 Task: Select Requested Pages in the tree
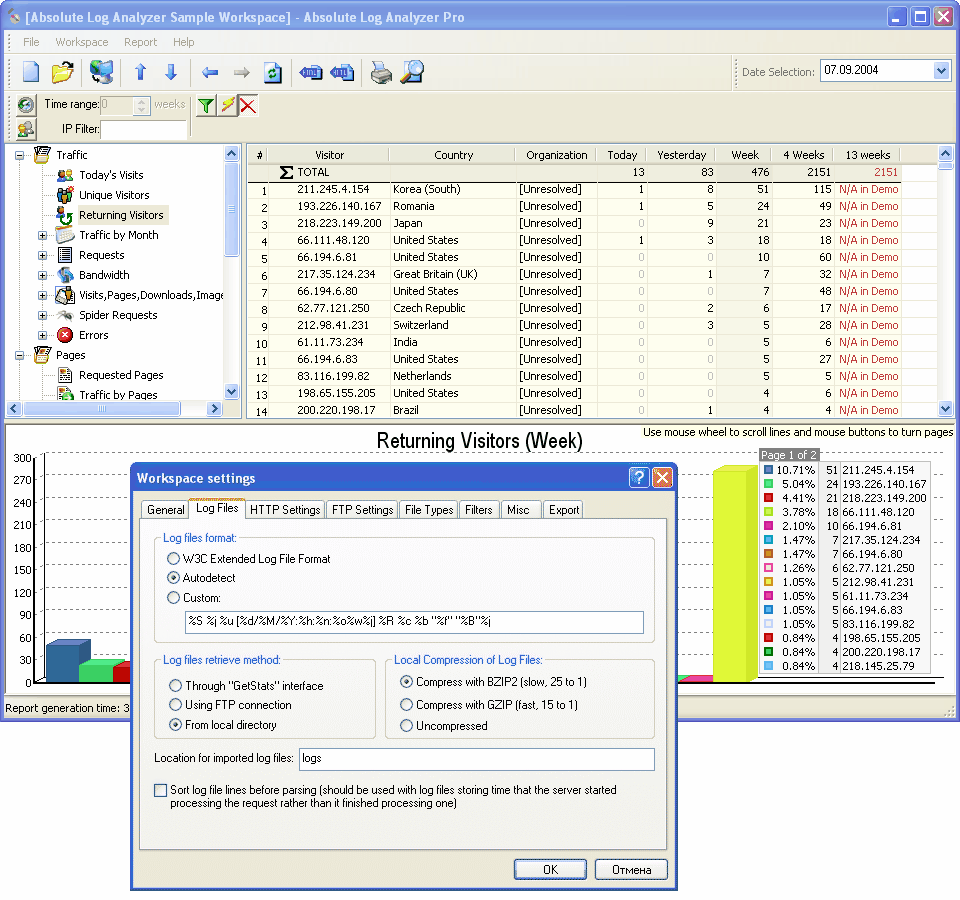click(121, 375)
